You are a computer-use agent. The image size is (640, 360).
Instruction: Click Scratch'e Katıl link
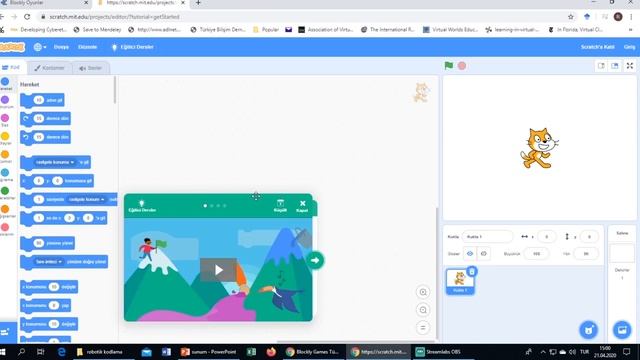598,47
